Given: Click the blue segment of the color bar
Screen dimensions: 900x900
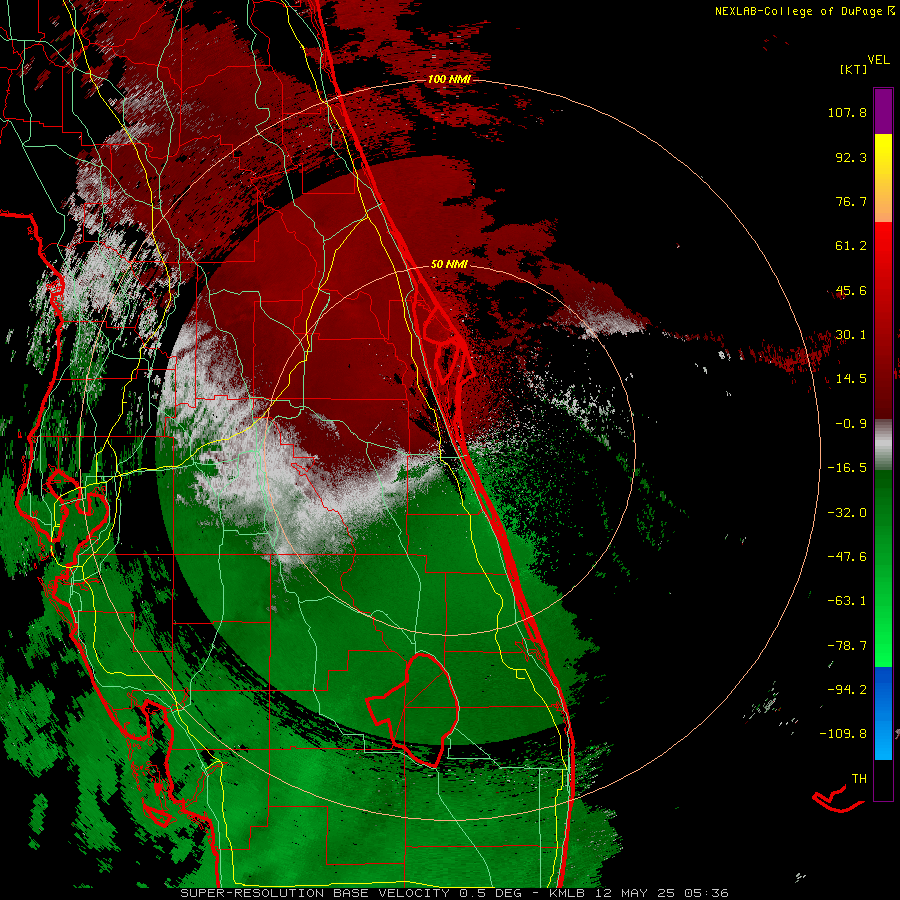Looking at the screenshot, I should (883, 713).
